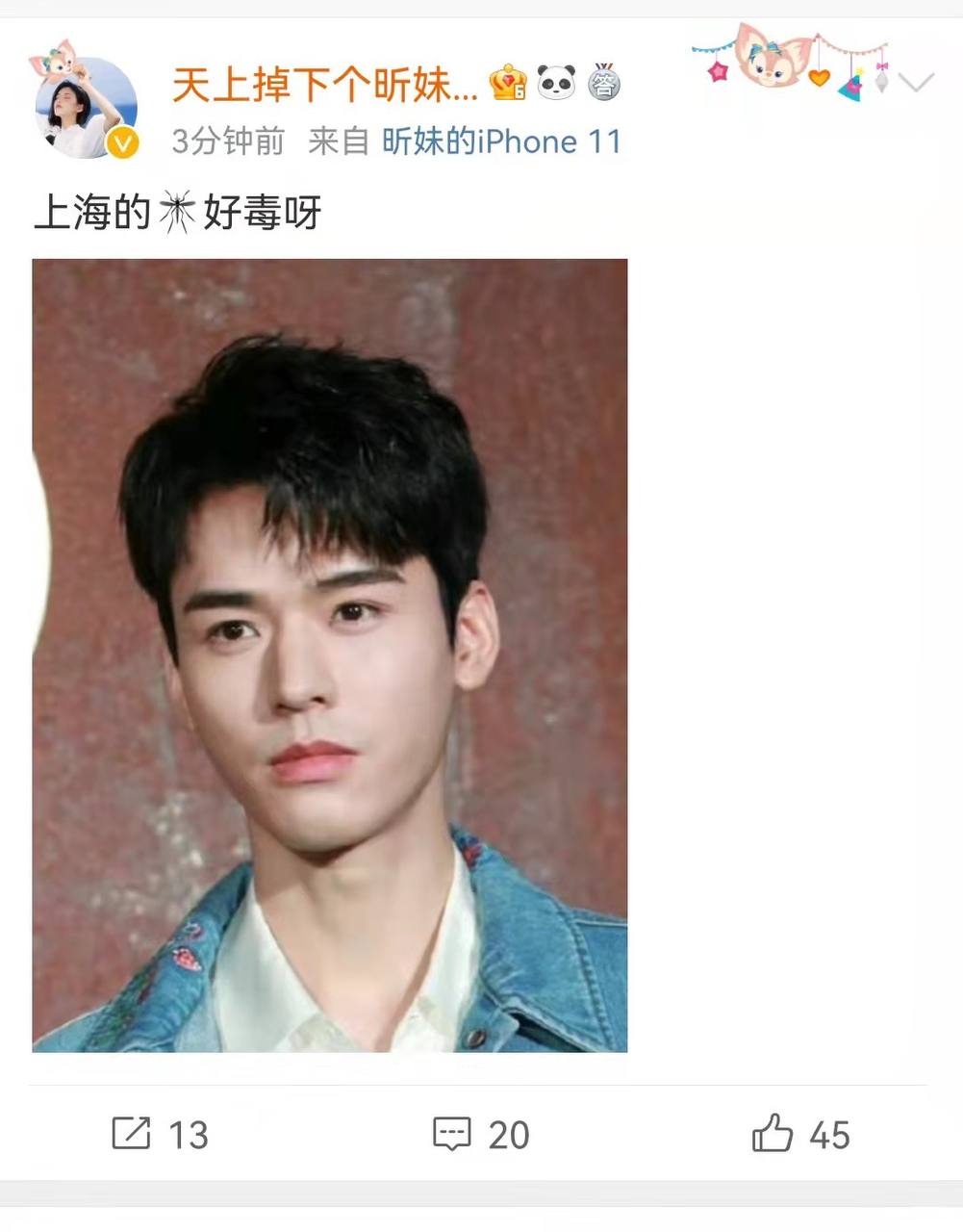Click the 3分钟前 timestamp

pos(228,142)
